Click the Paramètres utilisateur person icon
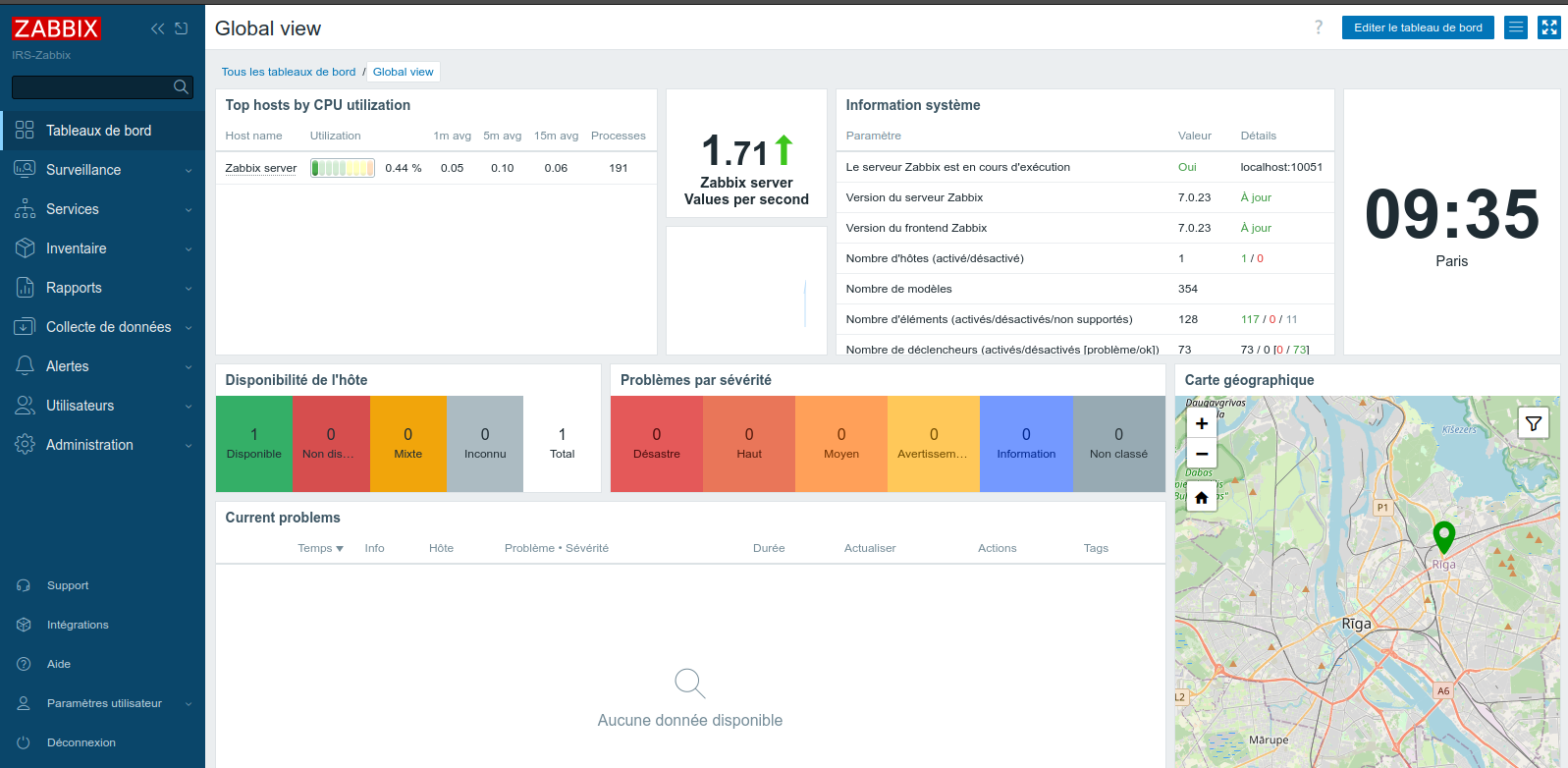1568x768 pixels. pyautogui.click(x=24, y=703)
